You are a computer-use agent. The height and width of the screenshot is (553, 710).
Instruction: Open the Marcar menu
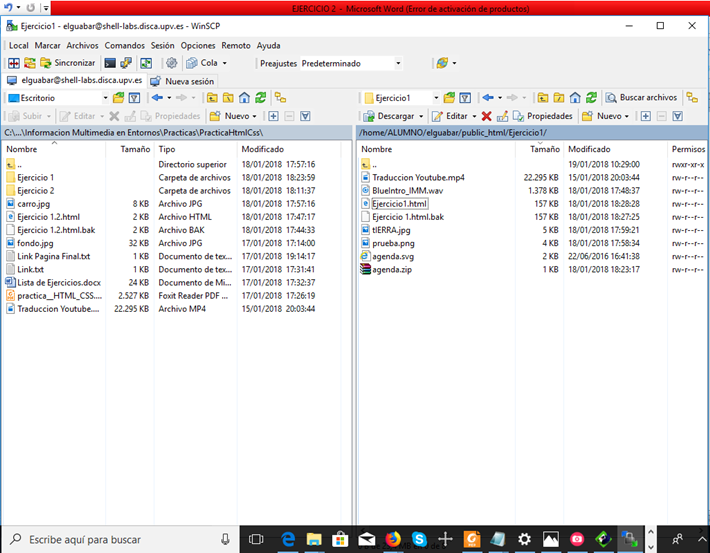[x=48, y=46]
